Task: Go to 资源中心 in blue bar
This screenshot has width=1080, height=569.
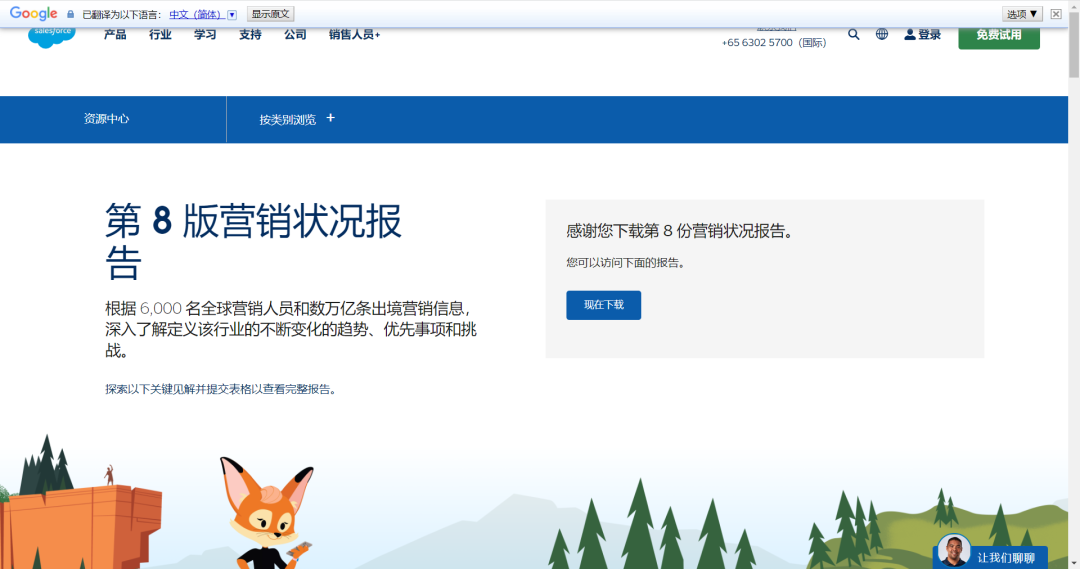Action: click(x=106, y=119)
